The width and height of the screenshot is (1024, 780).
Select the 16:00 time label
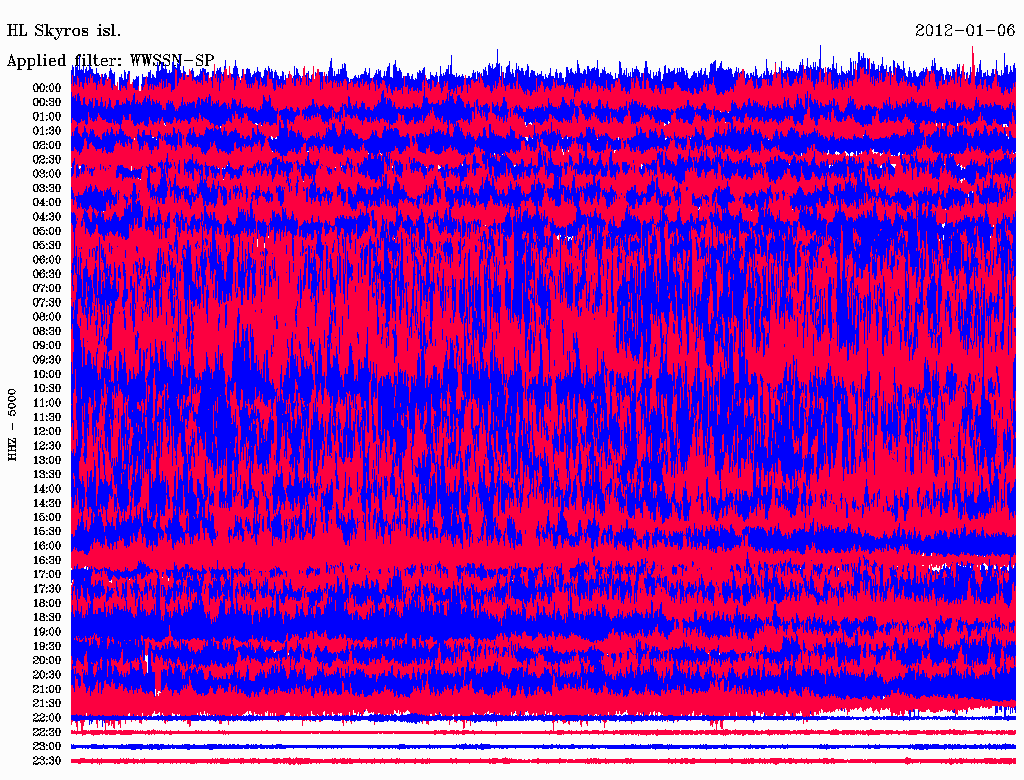[47, 546]
